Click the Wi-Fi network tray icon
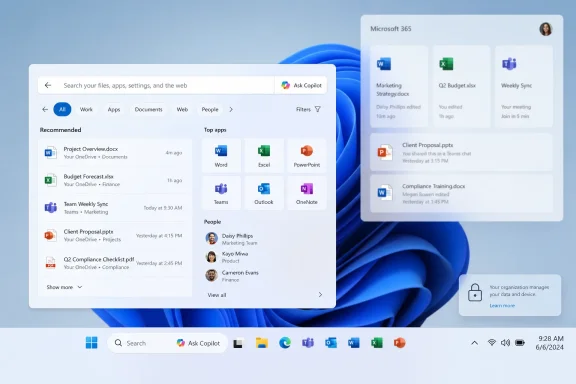Screen dimensions: 576x384 coord(492,342)
